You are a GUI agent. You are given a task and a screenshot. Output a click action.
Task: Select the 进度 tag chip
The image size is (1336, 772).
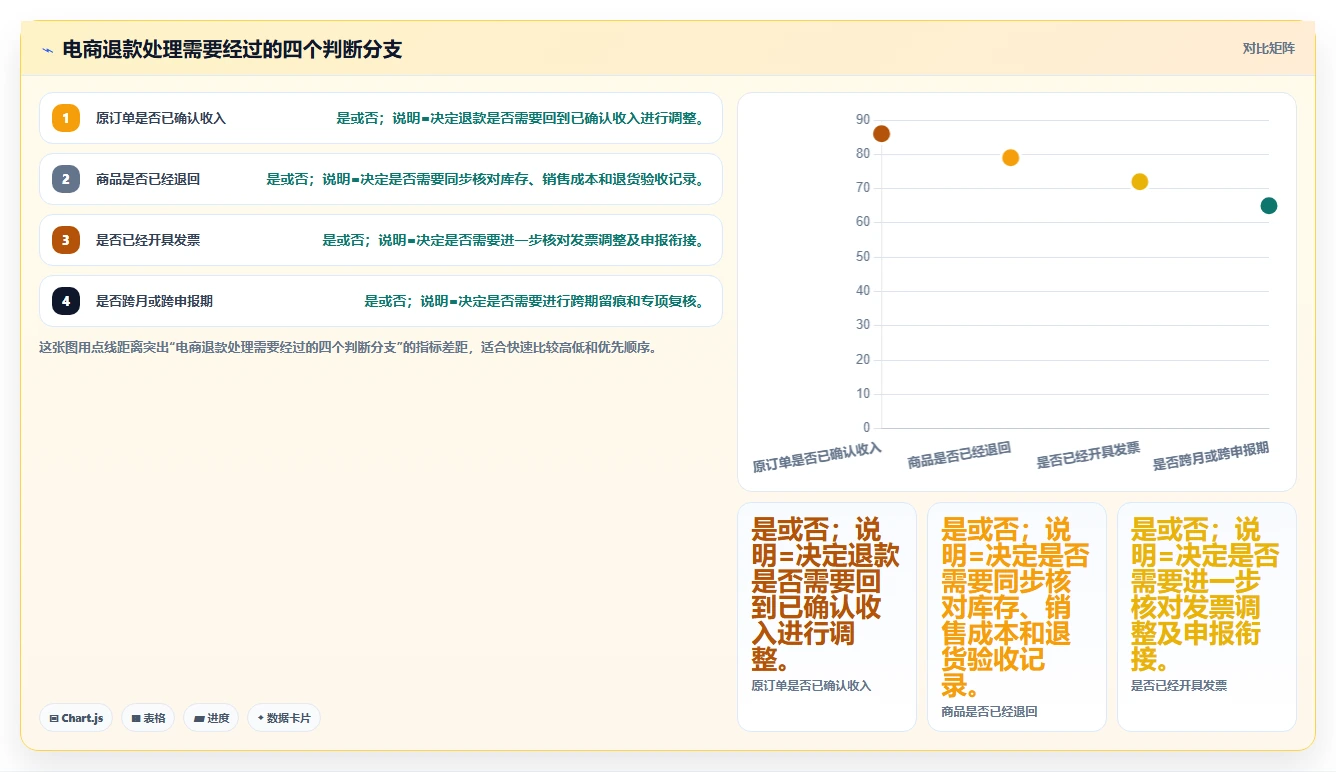[x=211, y=718]
